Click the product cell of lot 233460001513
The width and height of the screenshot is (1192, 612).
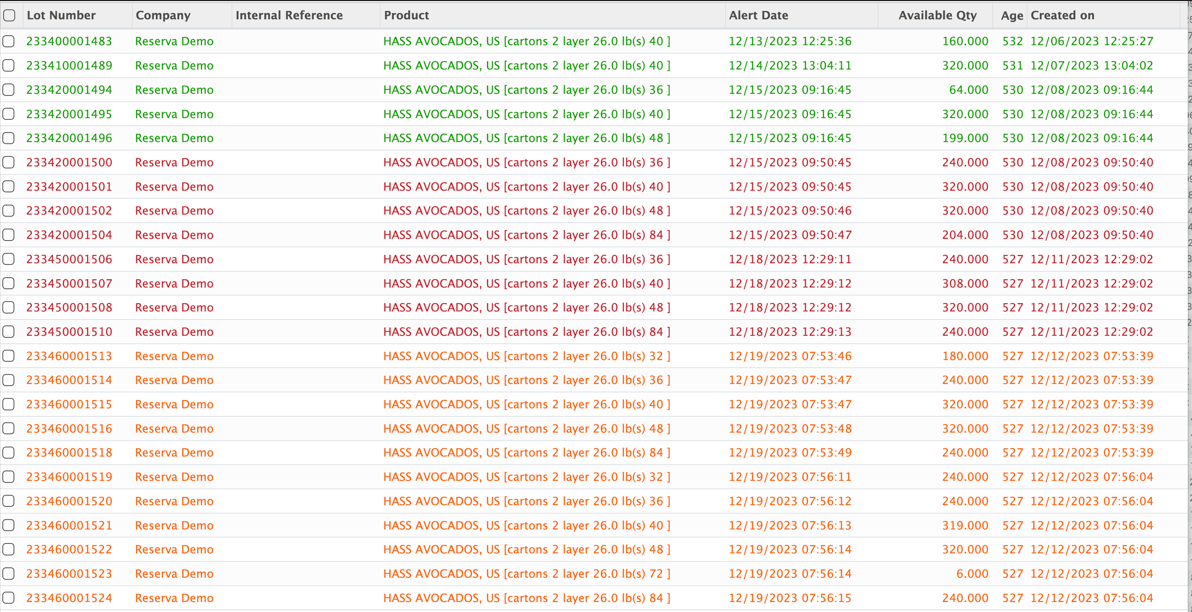527,356
